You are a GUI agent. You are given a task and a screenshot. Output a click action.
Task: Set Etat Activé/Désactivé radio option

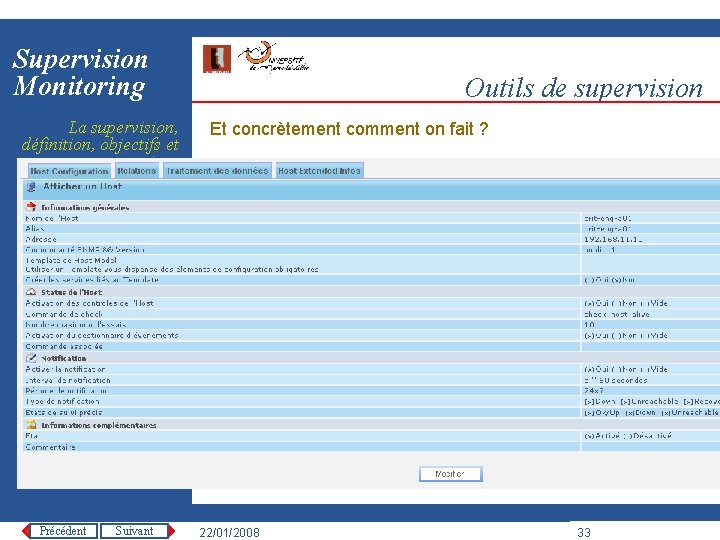pos(627,435)
